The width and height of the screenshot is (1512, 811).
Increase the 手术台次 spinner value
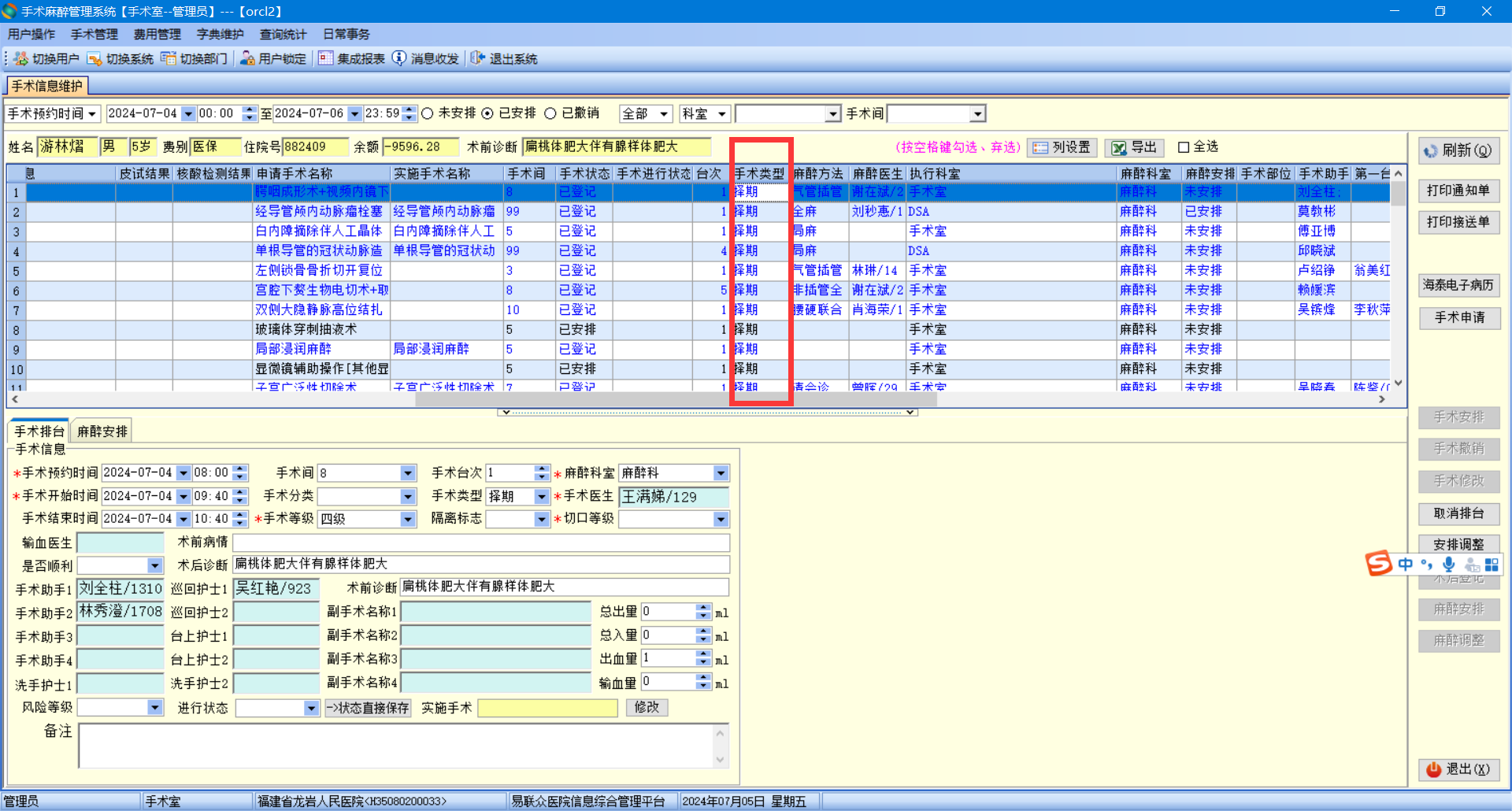(541, 468)
